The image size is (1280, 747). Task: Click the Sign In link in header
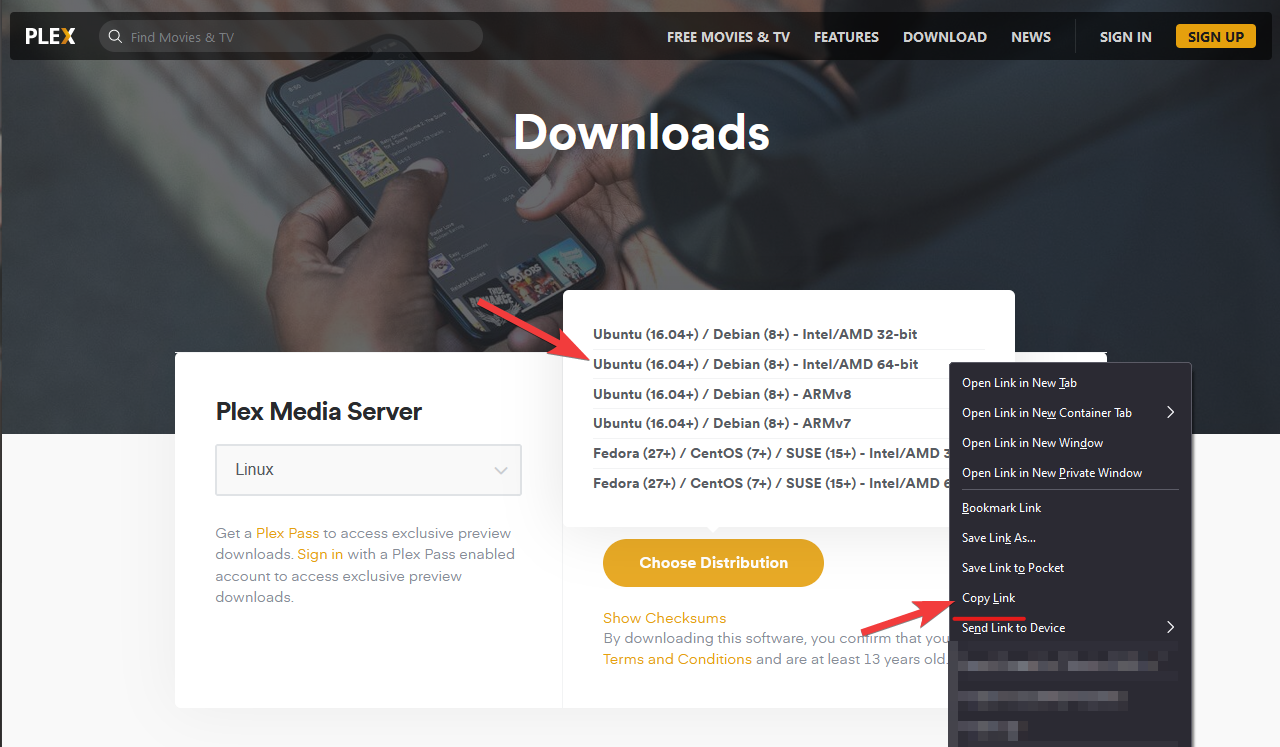coord(1126,37)
